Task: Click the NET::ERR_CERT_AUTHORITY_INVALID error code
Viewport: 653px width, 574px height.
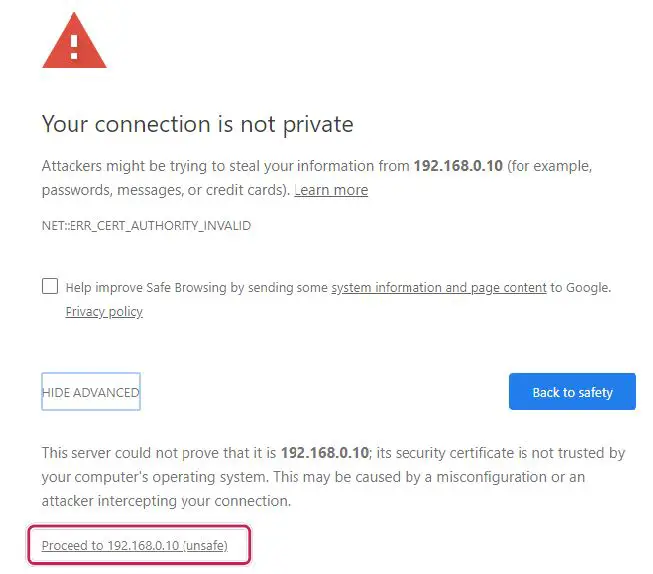Action: [x=146, y=226]
